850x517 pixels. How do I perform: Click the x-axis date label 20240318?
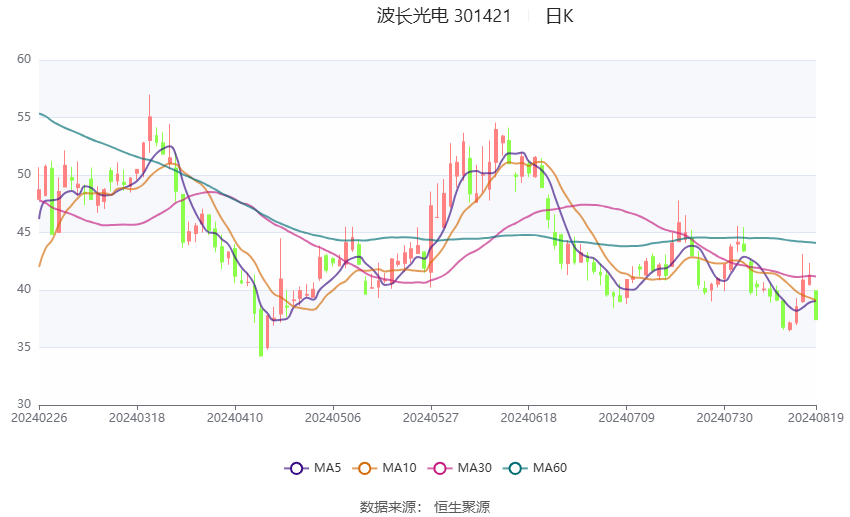point(137,418)
